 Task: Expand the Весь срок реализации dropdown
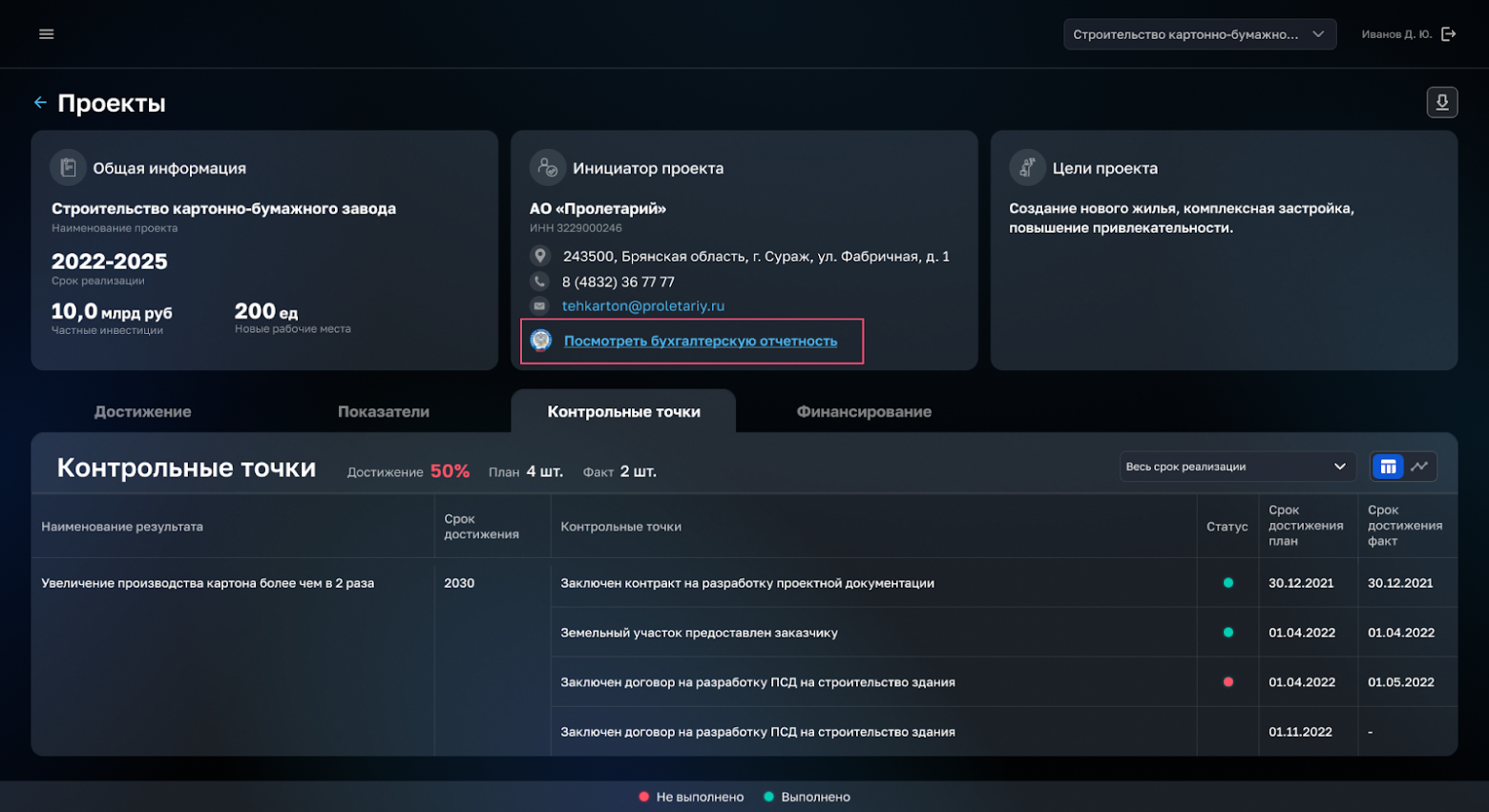pyautogui.click(x=1235, y=467)
